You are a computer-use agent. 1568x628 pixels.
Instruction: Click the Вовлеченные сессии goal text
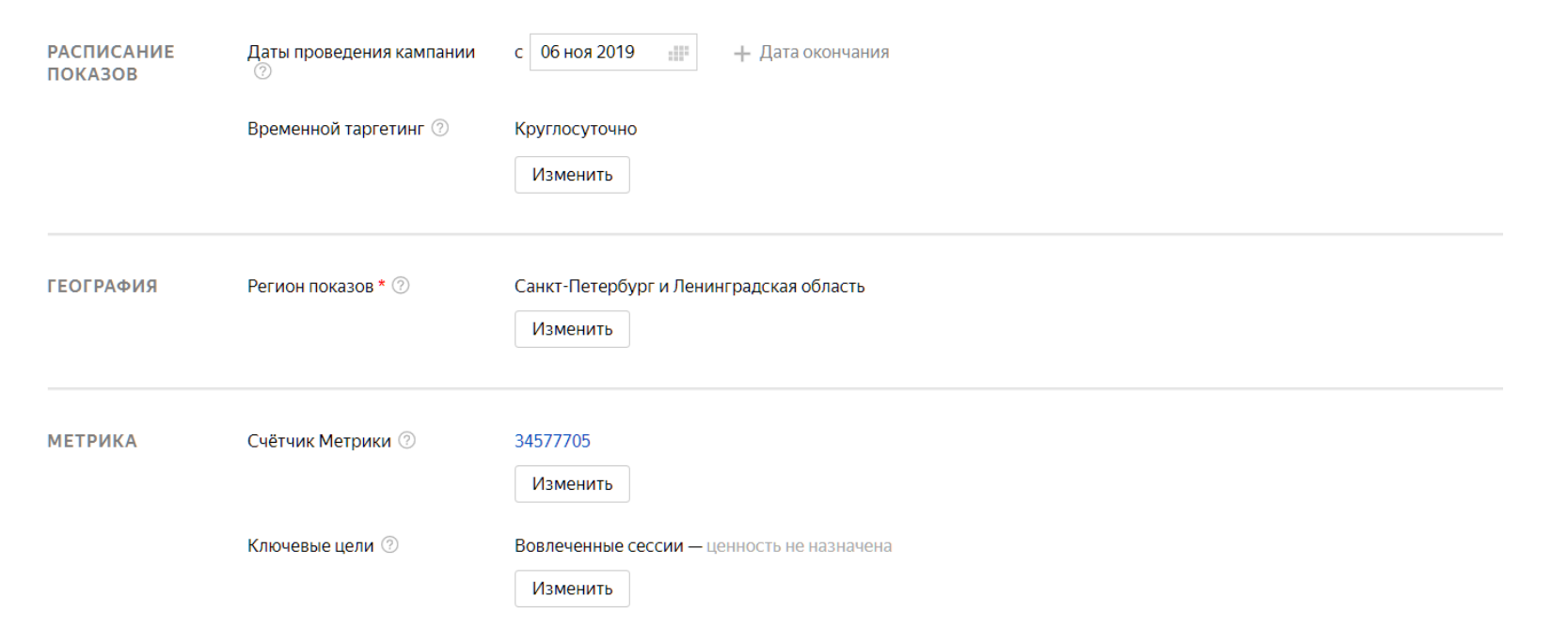coord(598,545)
